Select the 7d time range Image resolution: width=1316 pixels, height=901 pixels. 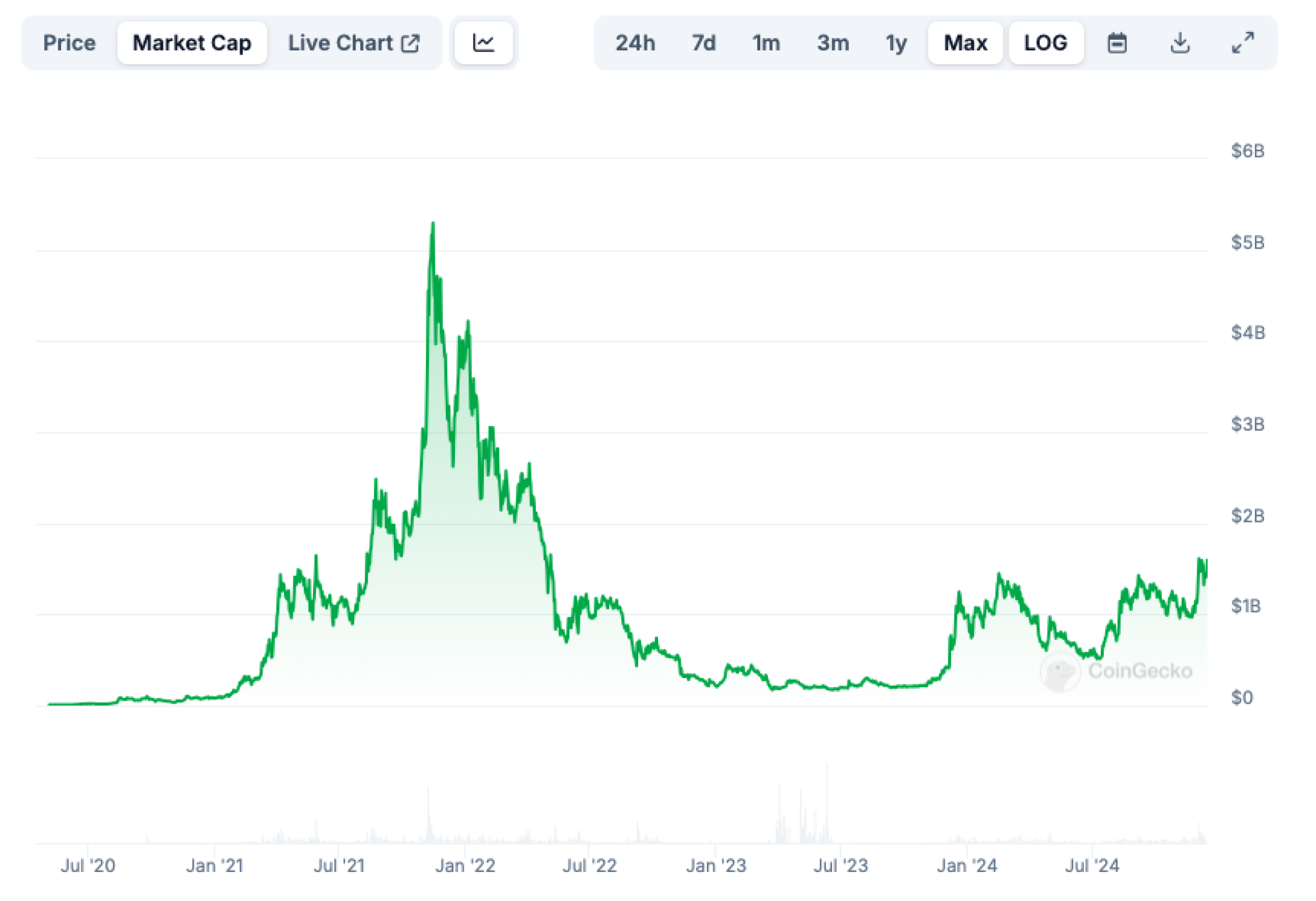[x=704, y=43]
